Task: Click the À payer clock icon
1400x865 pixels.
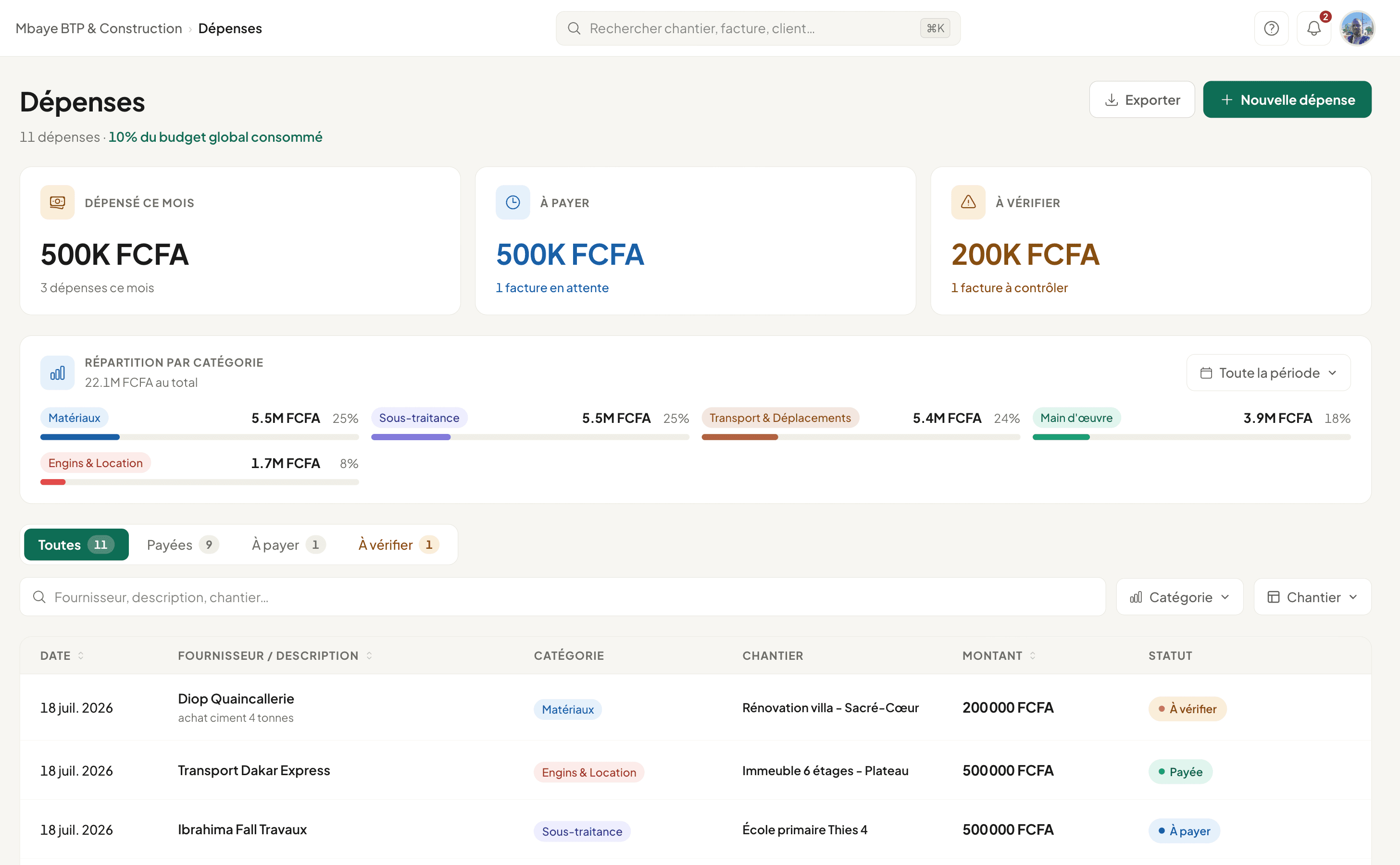Action: click(513, 202)
